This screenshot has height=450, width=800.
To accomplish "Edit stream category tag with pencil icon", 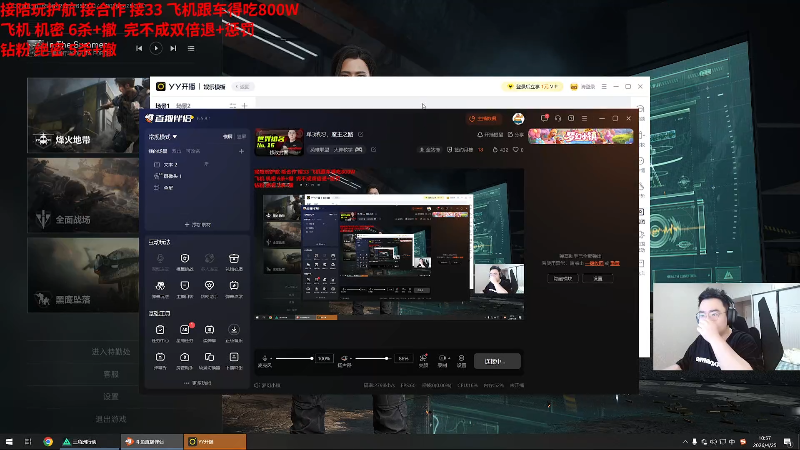I will (373, 149).
